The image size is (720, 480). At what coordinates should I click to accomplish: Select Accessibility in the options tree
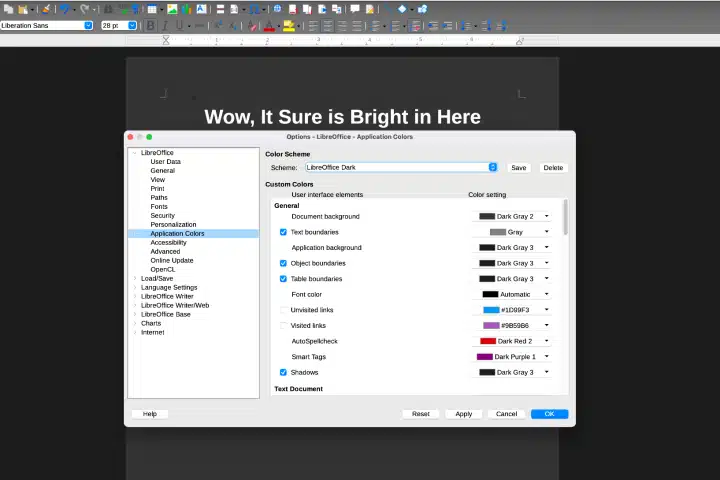click(x=168, y=242)
